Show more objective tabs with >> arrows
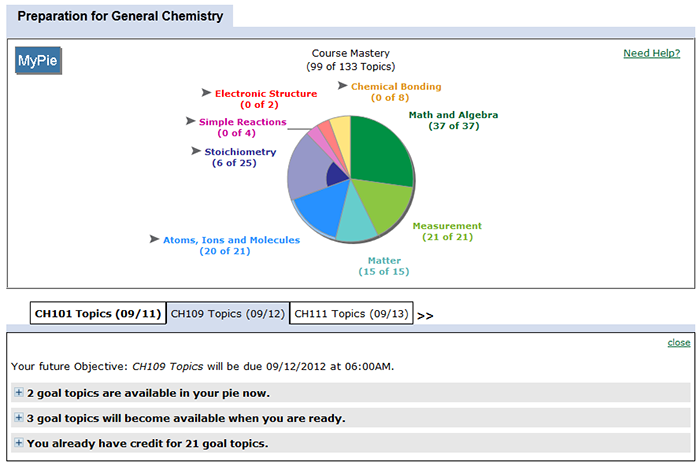Image resolution: width=700 pixels, height=466 pixels. 425,315
